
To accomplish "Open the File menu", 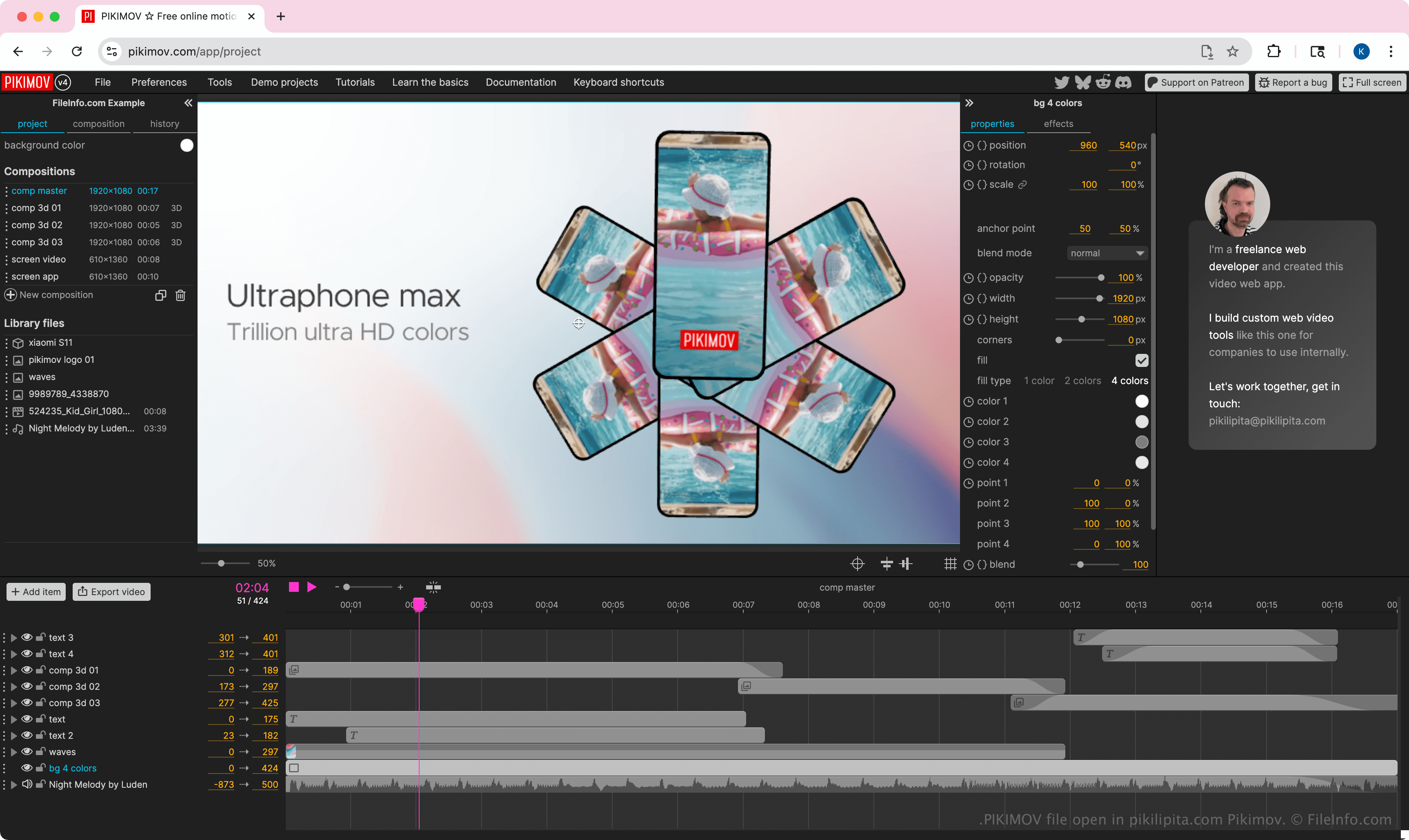I will (x=102, y=82).
